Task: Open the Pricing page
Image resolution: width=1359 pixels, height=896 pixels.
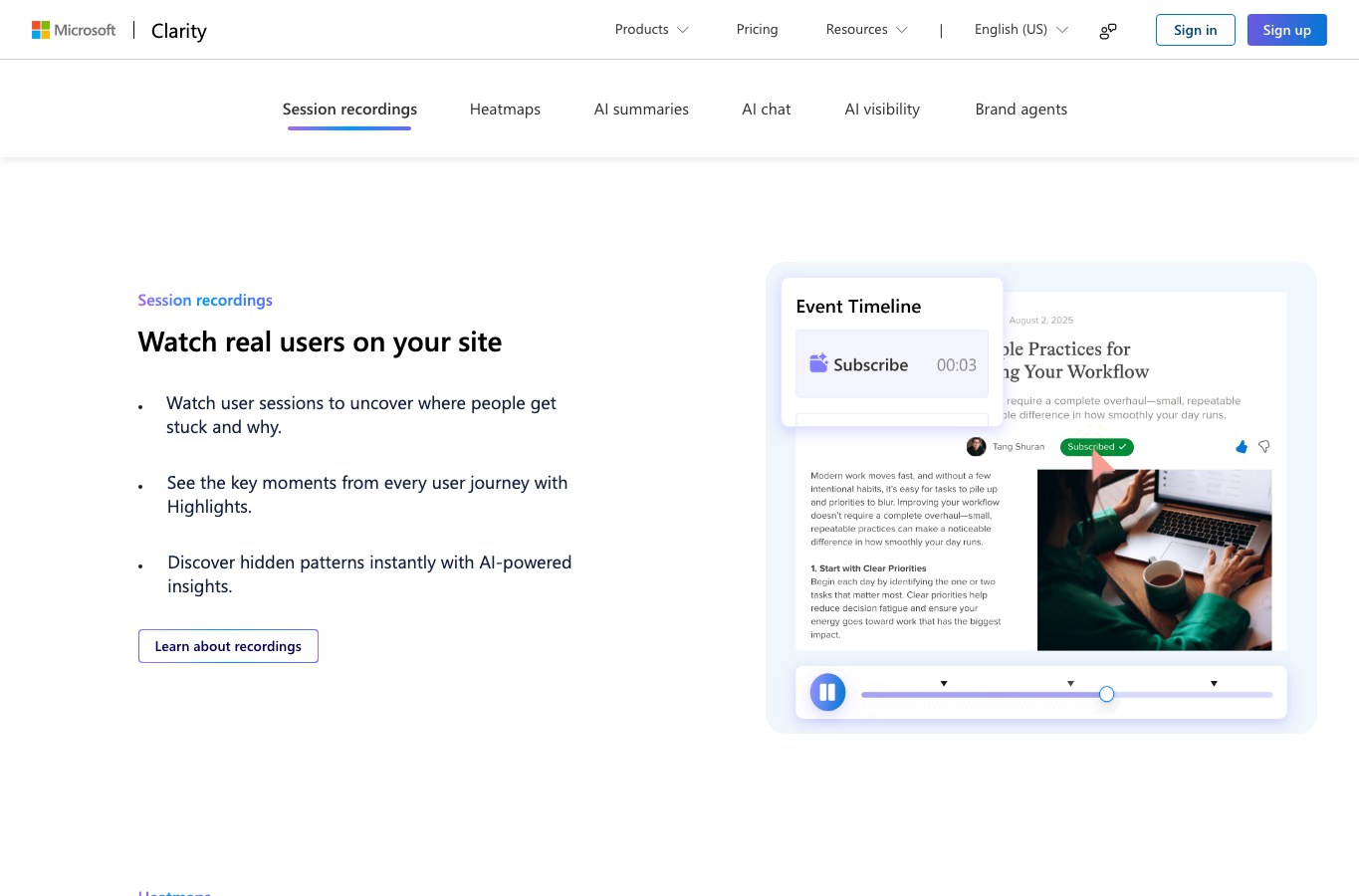Action: [757, 30]
